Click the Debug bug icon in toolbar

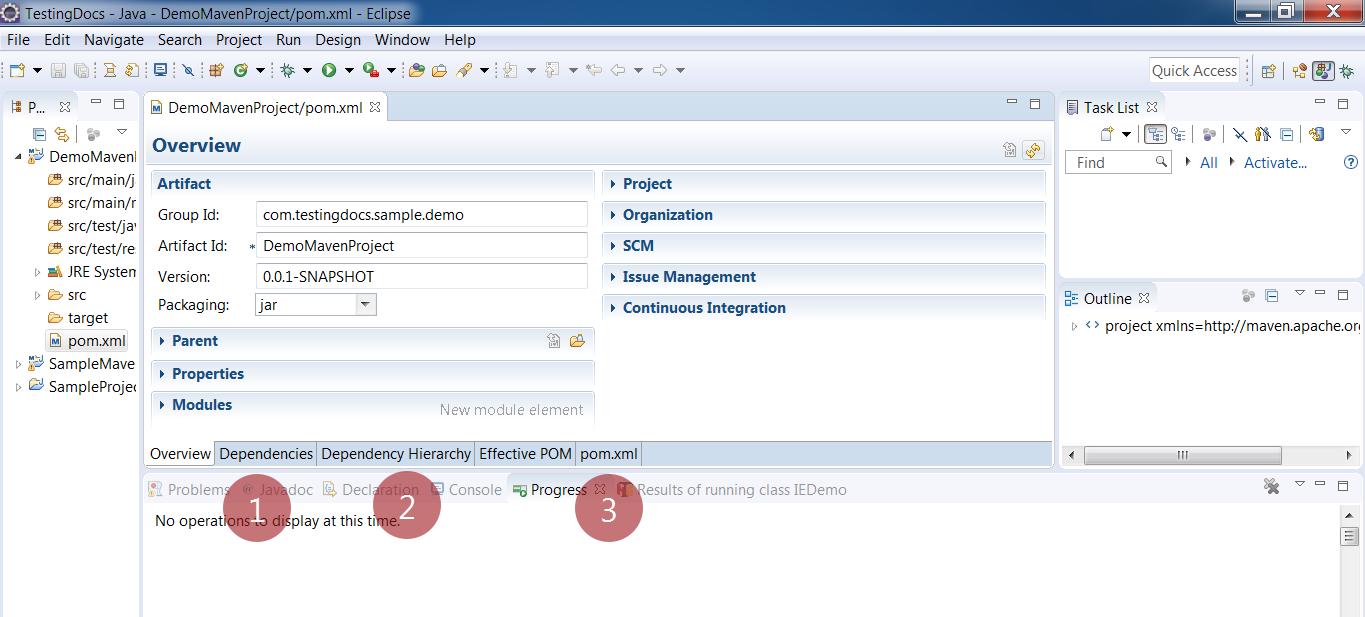(288, 70)
